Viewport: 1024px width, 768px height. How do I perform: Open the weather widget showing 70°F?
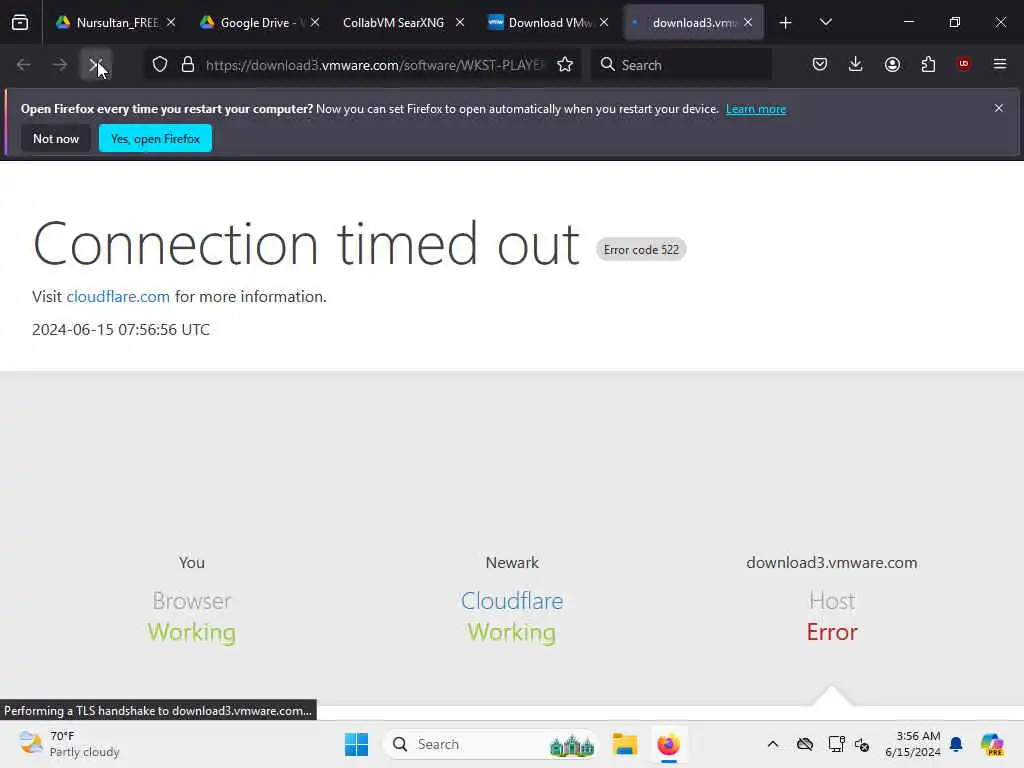pos(69,744)
